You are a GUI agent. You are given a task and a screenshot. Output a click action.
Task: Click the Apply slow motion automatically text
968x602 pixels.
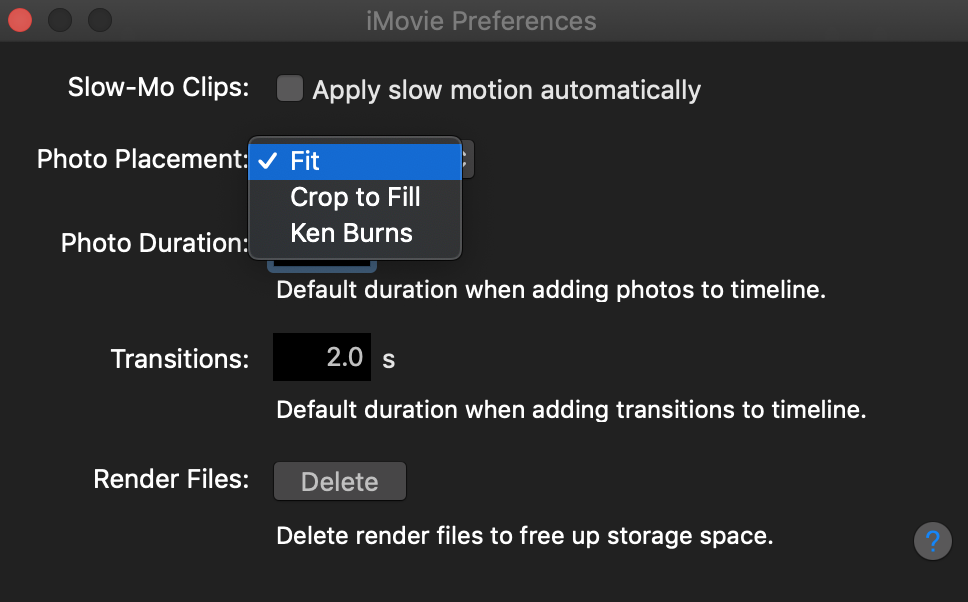pos(506,90)
